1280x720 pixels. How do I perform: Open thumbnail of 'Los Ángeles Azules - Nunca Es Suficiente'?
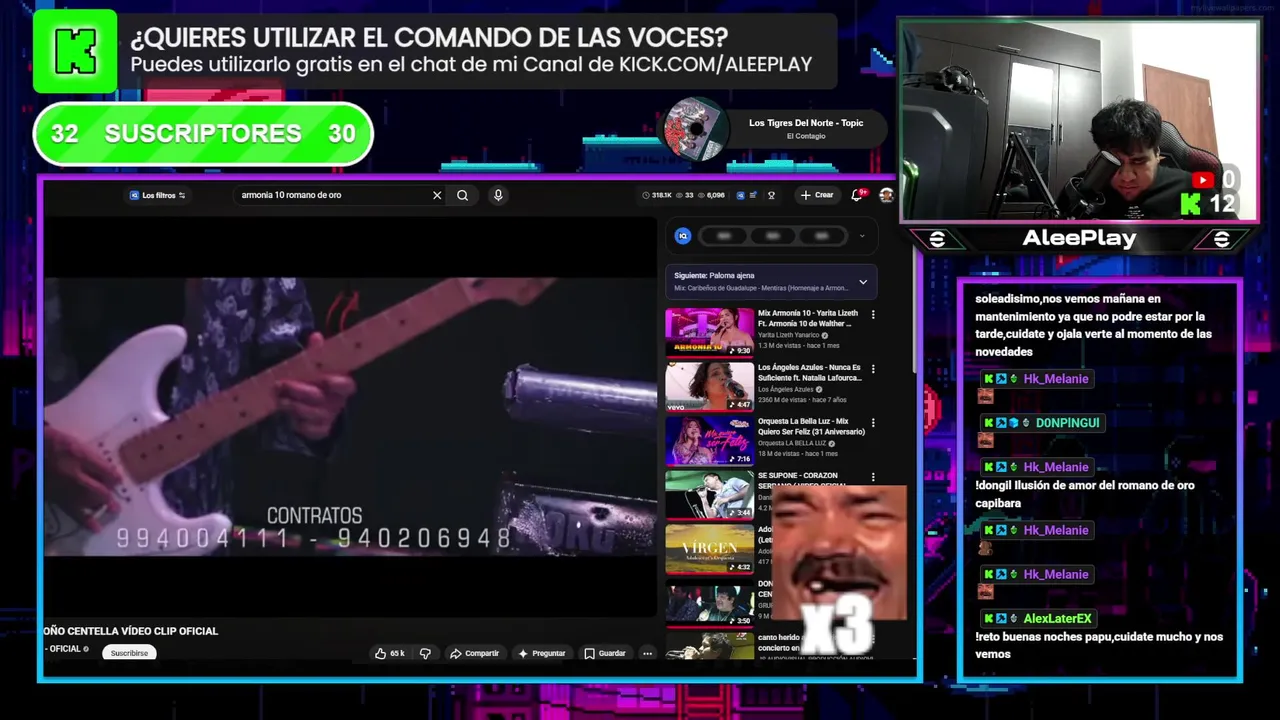[710, 386]
